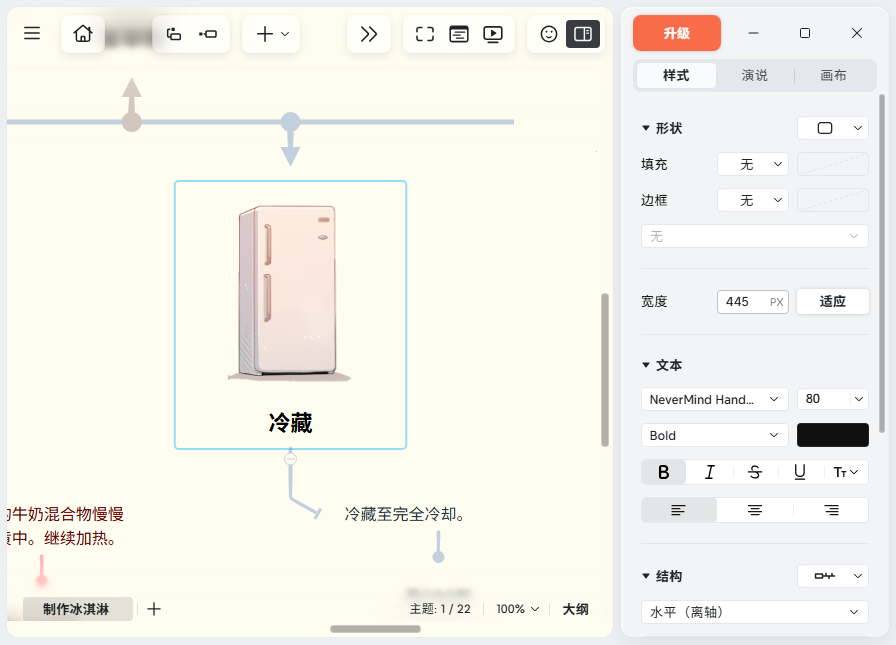Click the 宽度 width input field
This screenshot has width=896, height=645.
coord(753,302)
